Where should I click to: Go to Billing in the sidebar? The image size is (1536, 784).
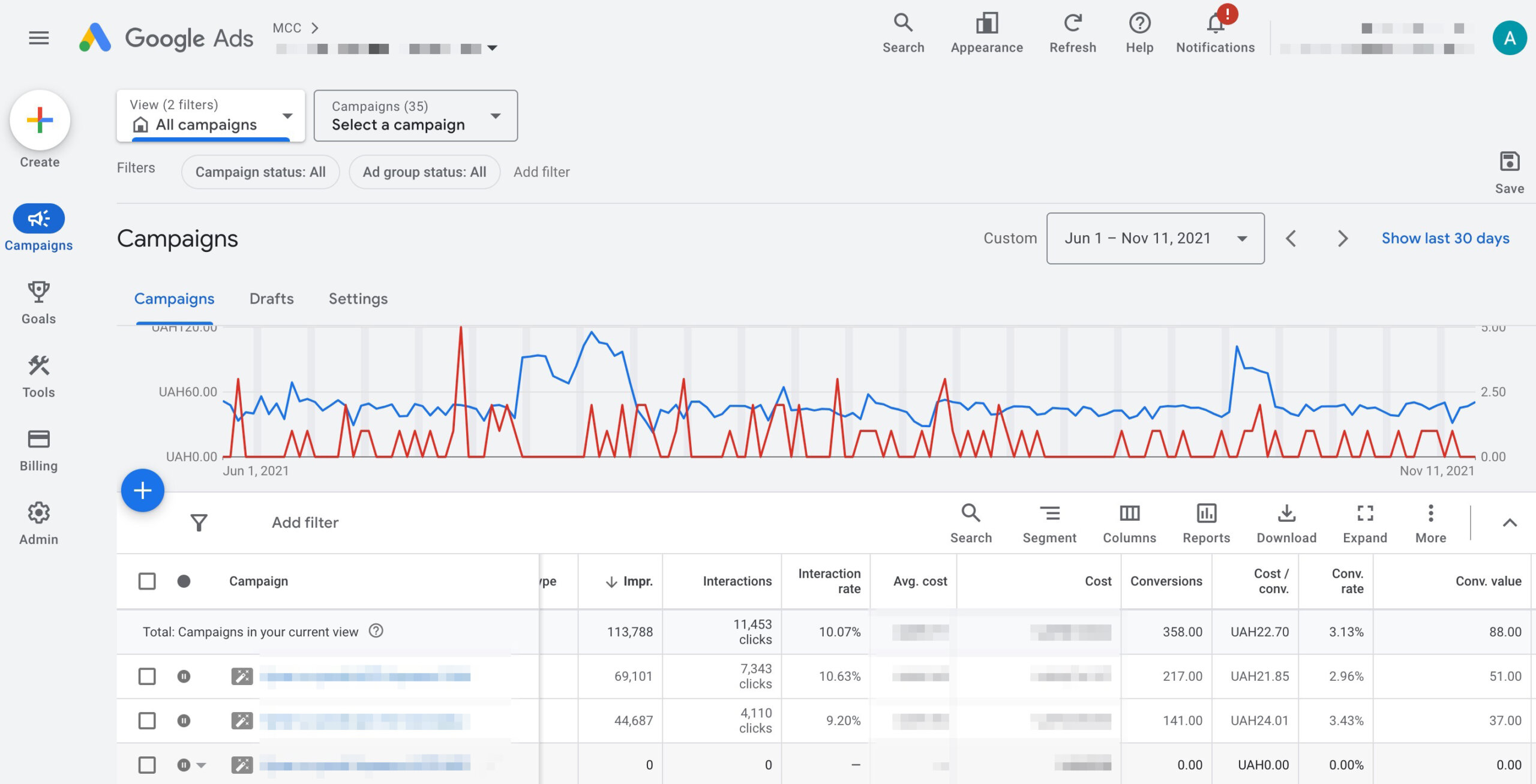pyautogui.click(x=38, y=449)
